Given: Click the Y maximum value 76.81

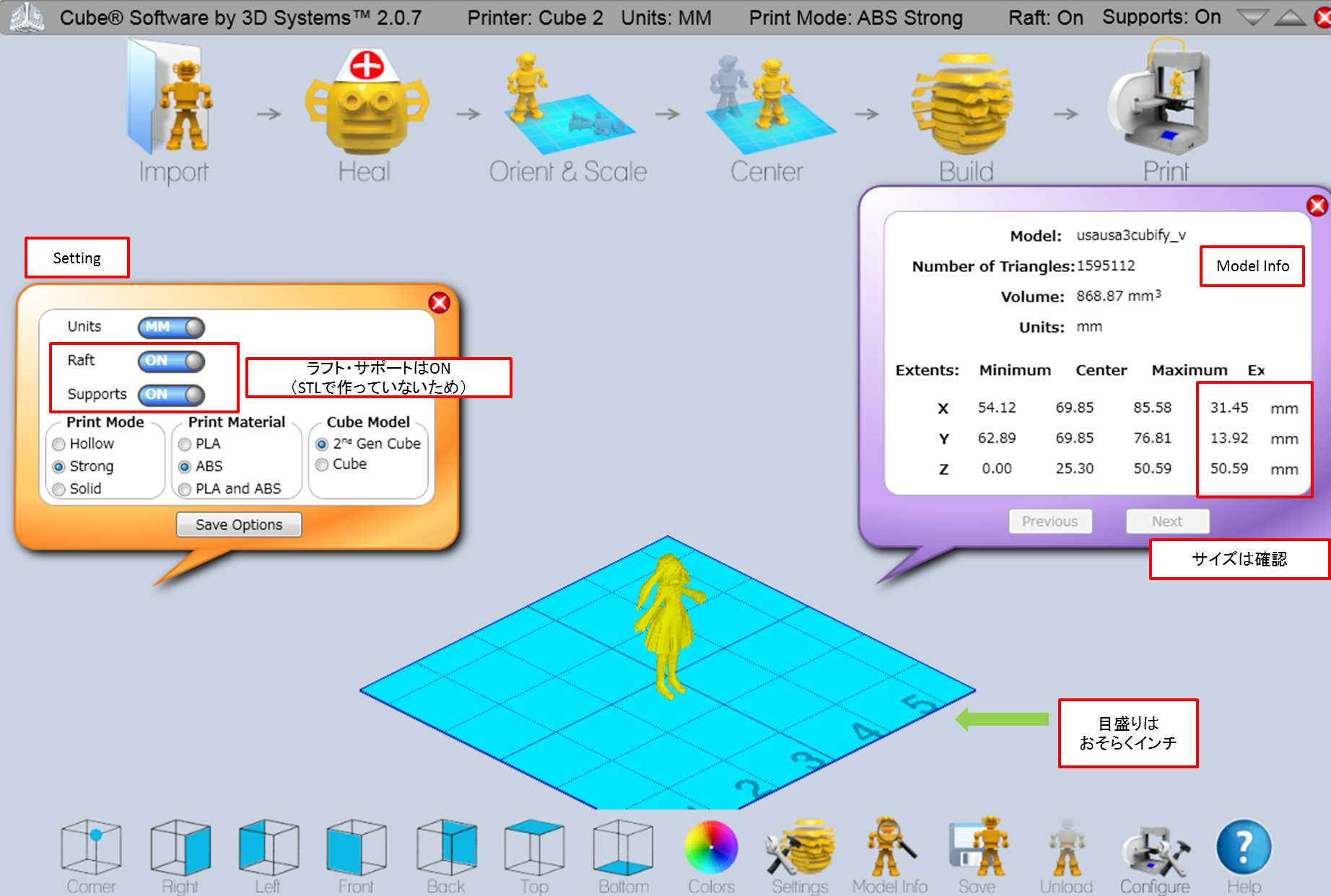Looking at the screenshot, I should [1152, 438].
